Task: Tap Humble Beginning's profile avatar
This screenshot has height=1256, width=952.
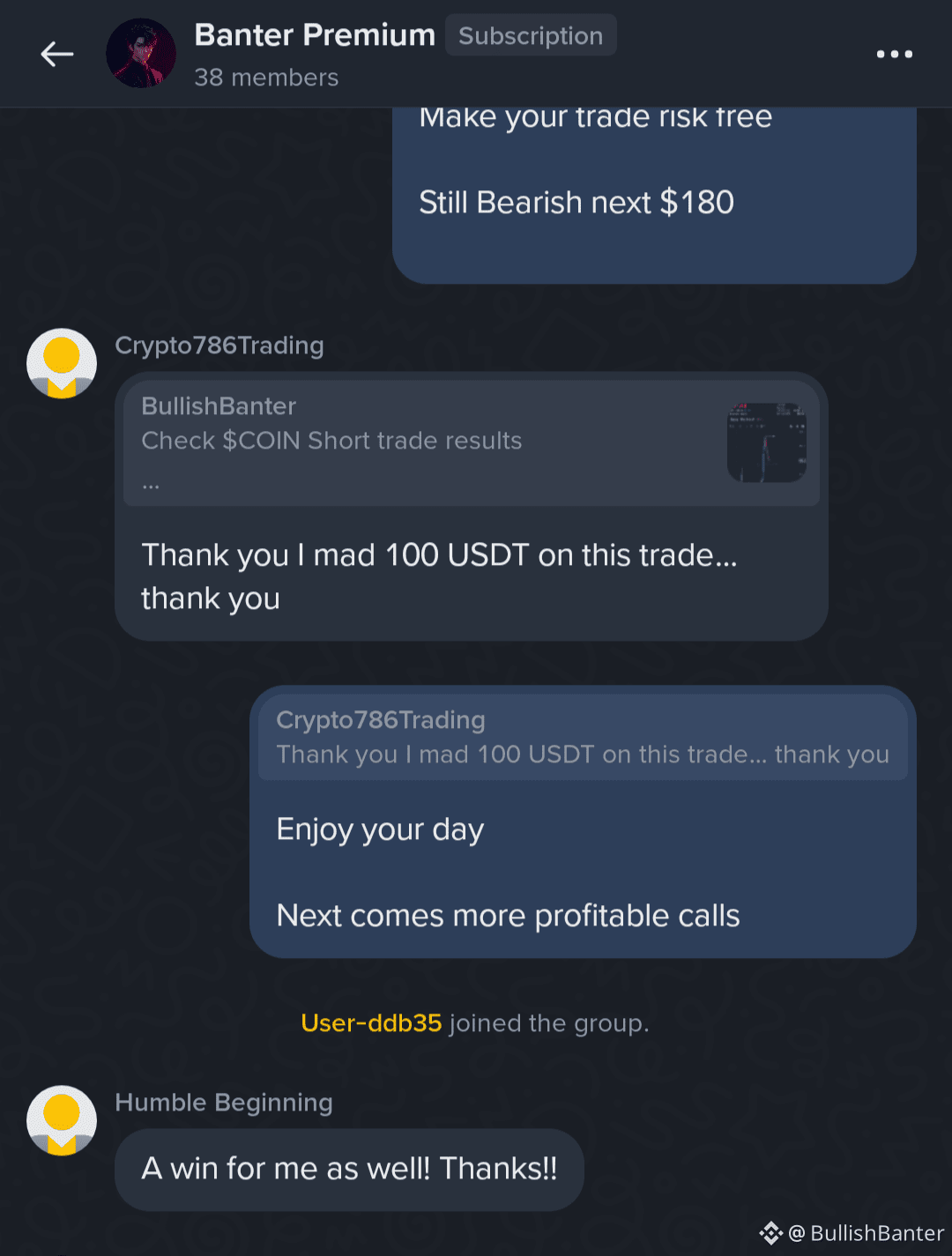Action: [62, 1120]
